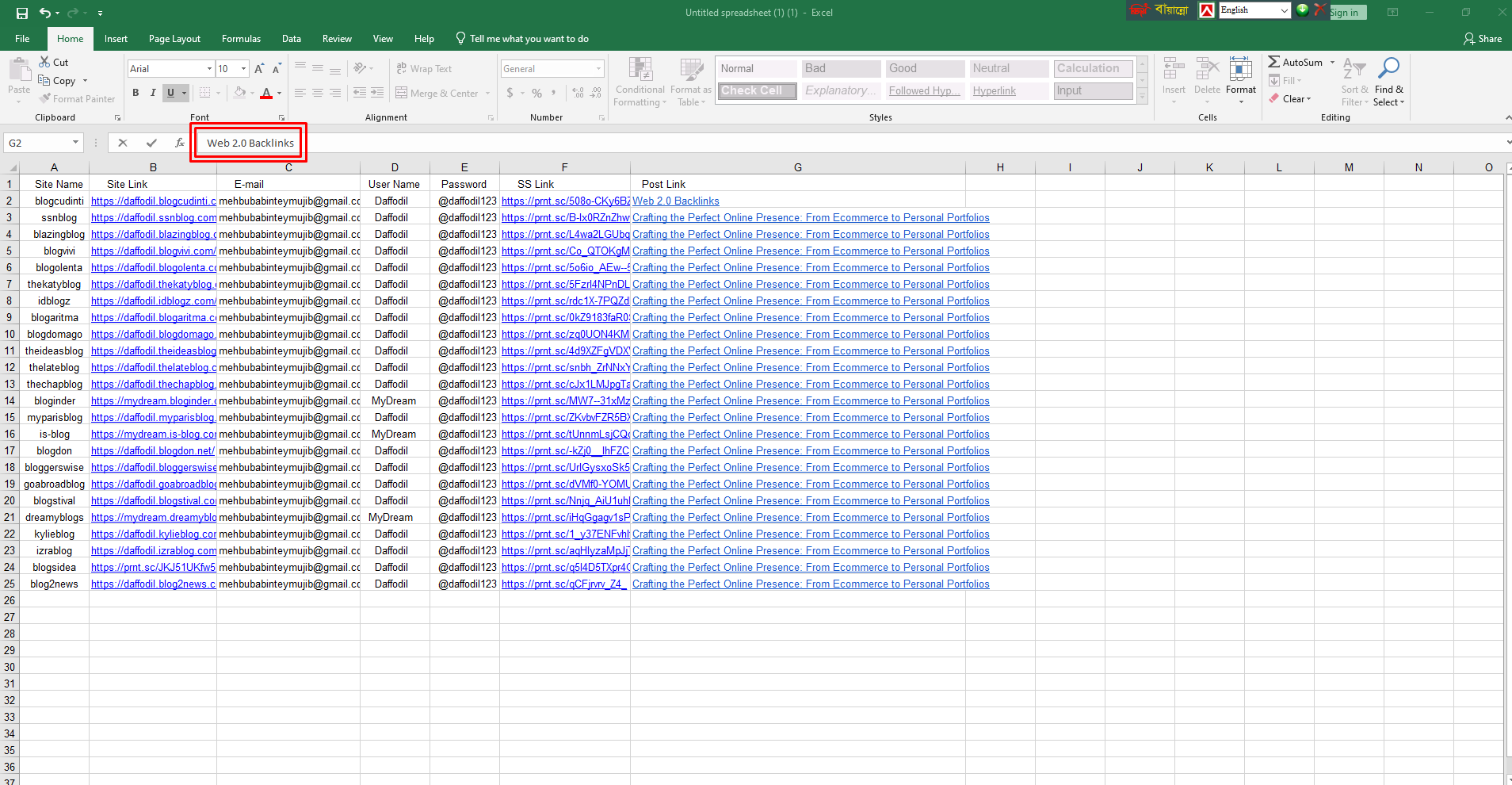Viewport: 1512px width, 785px height.
Task: Open the Name Box dropdown arrow
Action: (75, 143)
